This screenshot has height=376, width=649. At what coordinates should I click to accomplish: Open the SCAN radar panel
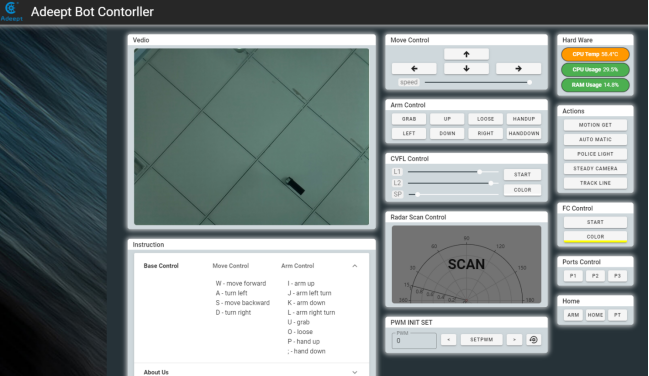[x=466, y=264]
